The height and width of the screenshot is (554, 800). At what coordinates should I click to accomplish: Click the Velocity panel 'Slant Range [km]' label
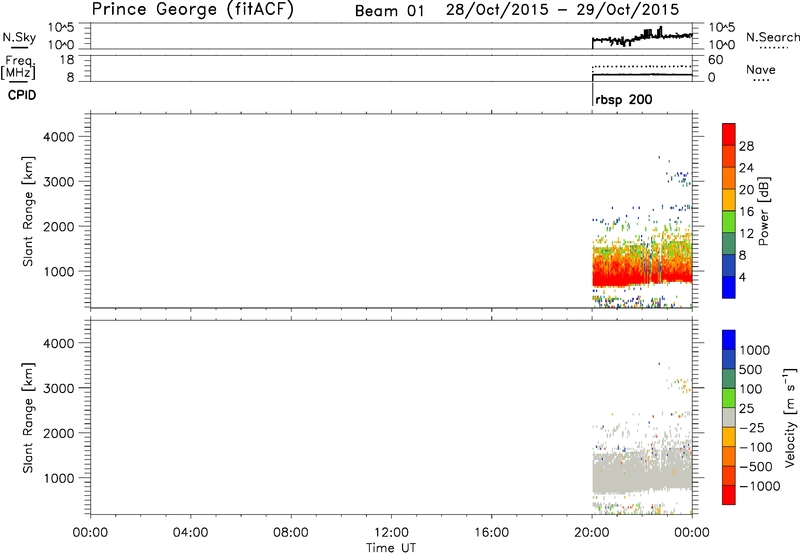28,418
